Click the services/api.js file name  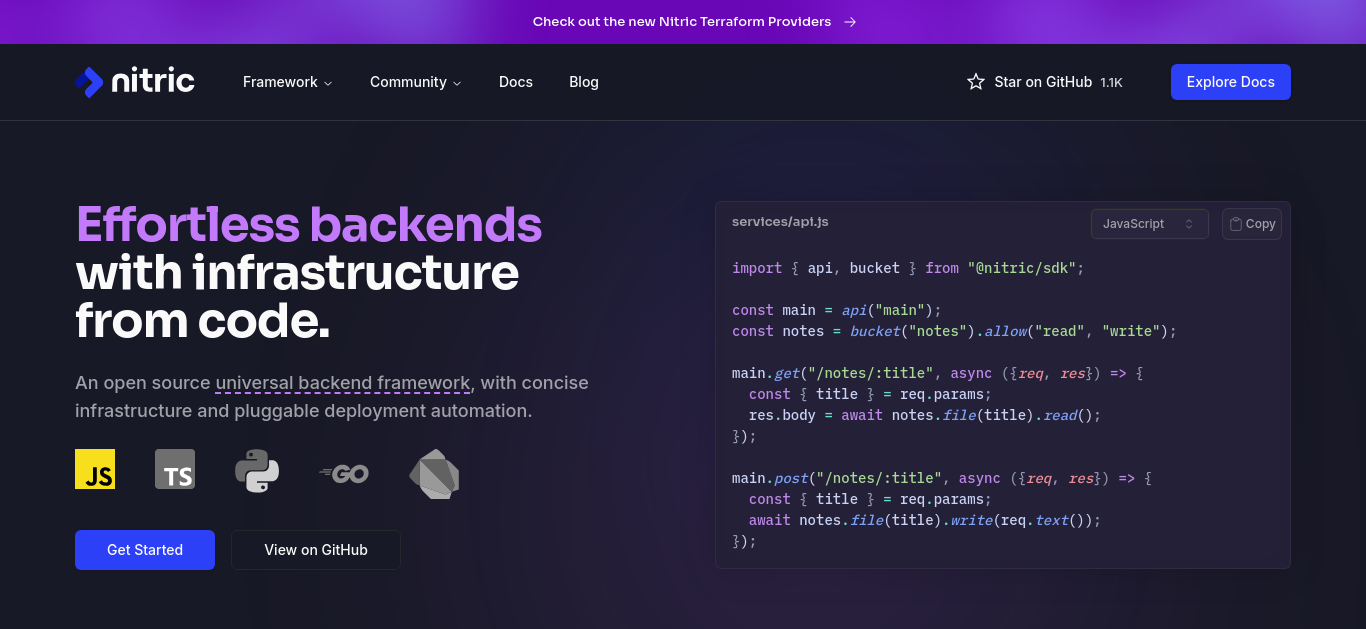tap(780, 222)
